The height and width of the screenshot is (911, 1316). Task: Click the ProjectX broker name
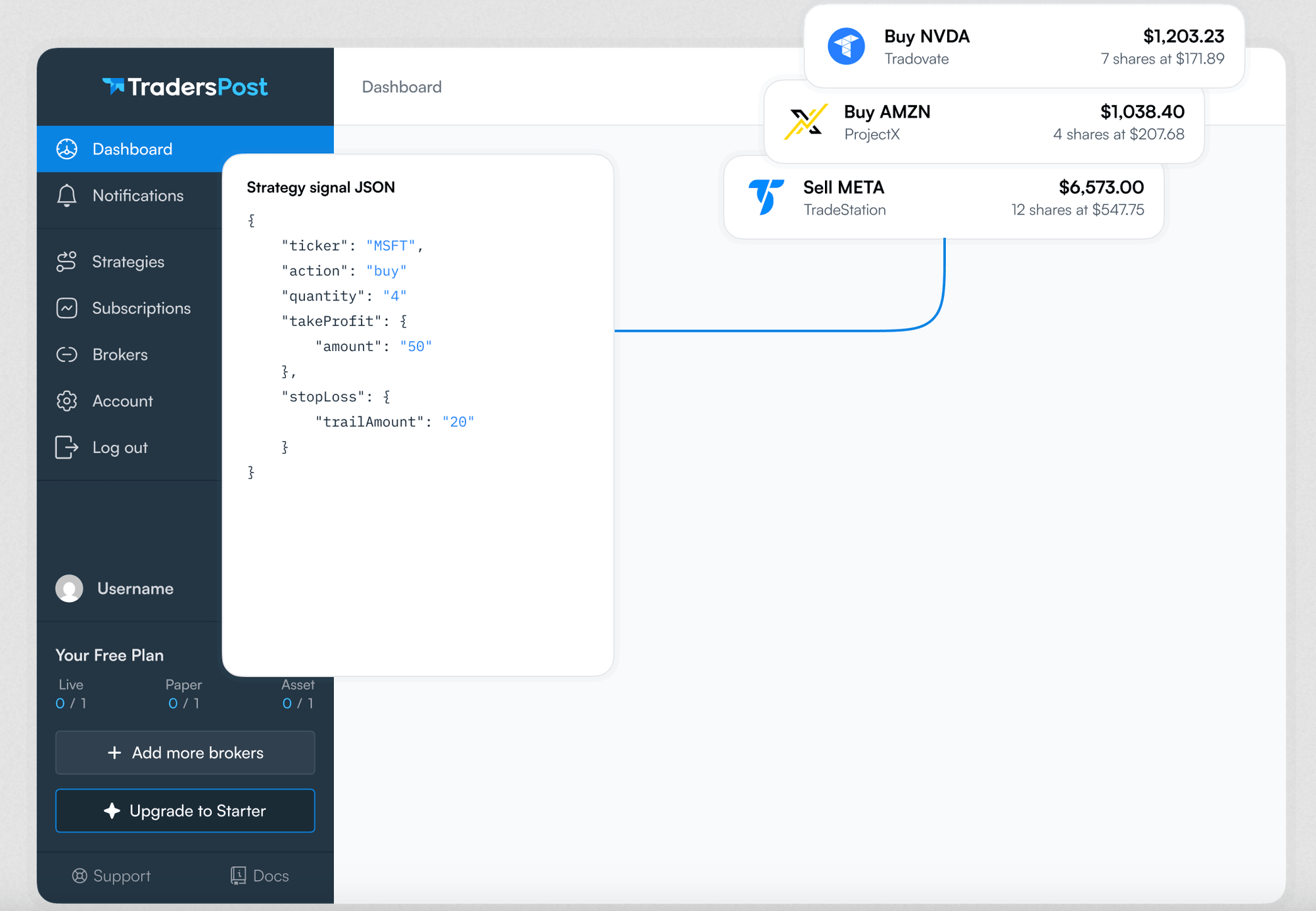click(872, 135)
